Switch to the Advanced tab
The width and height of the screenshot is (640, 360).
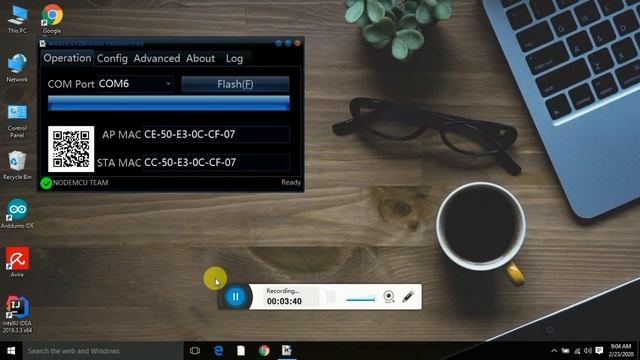point(157,58)
